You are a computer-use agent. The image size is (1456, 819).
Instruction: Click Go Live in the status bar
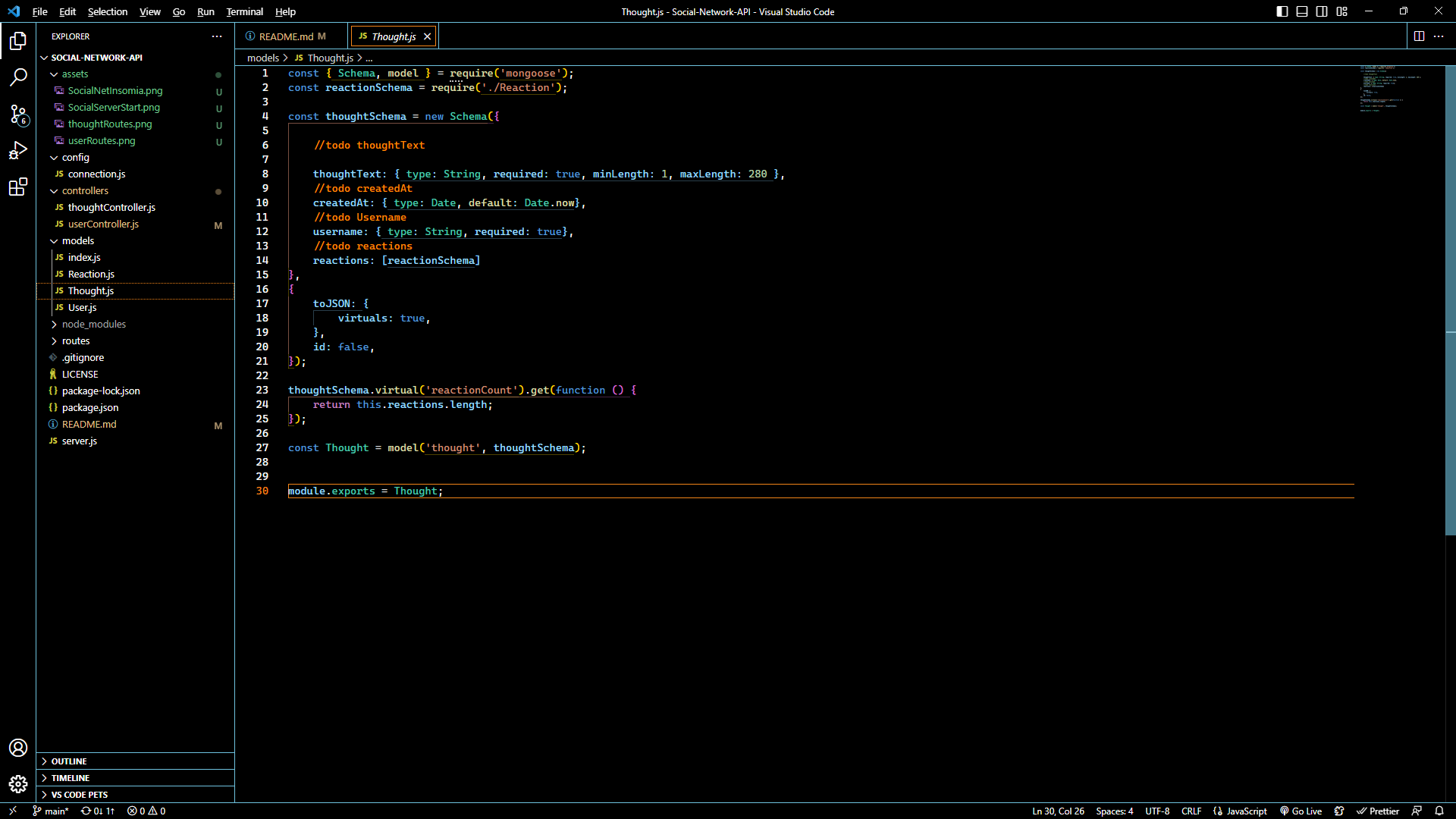click(x=1301, y=811)
